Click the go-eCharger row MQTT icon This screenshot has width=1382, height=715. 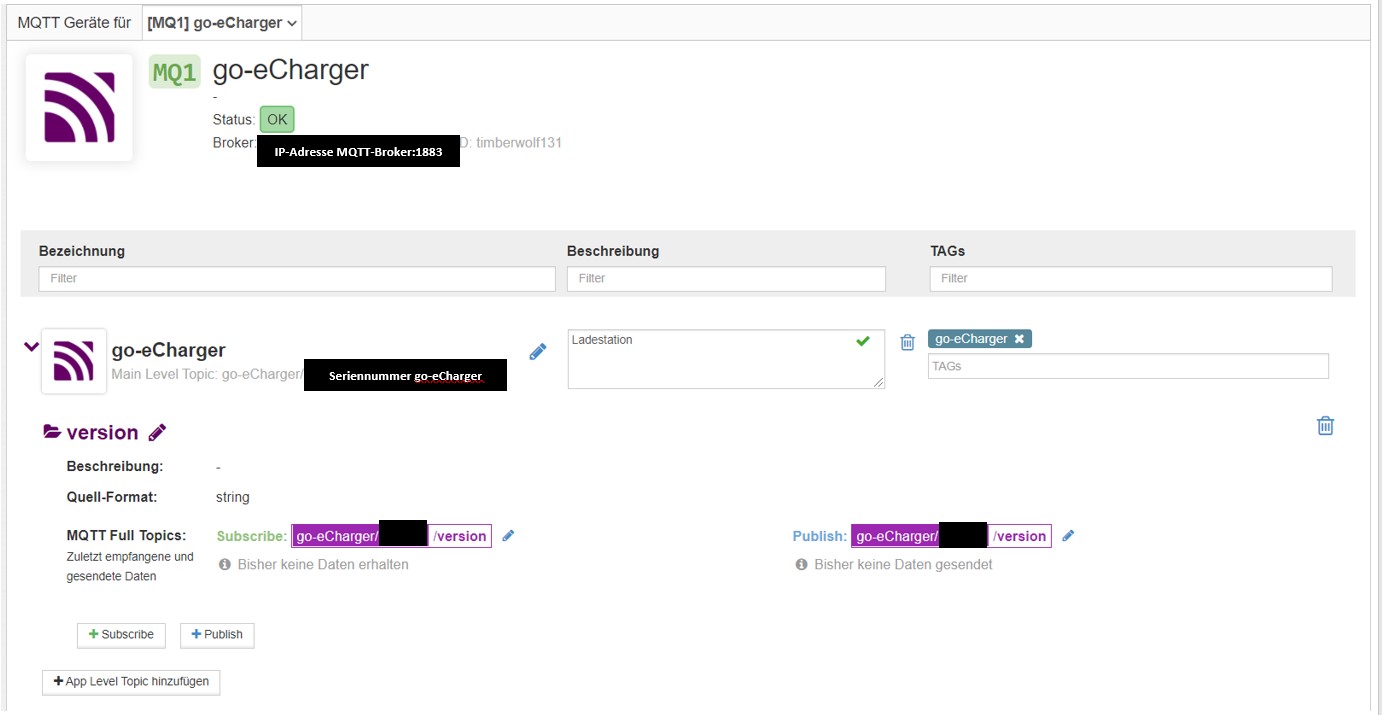pos(74,361)
